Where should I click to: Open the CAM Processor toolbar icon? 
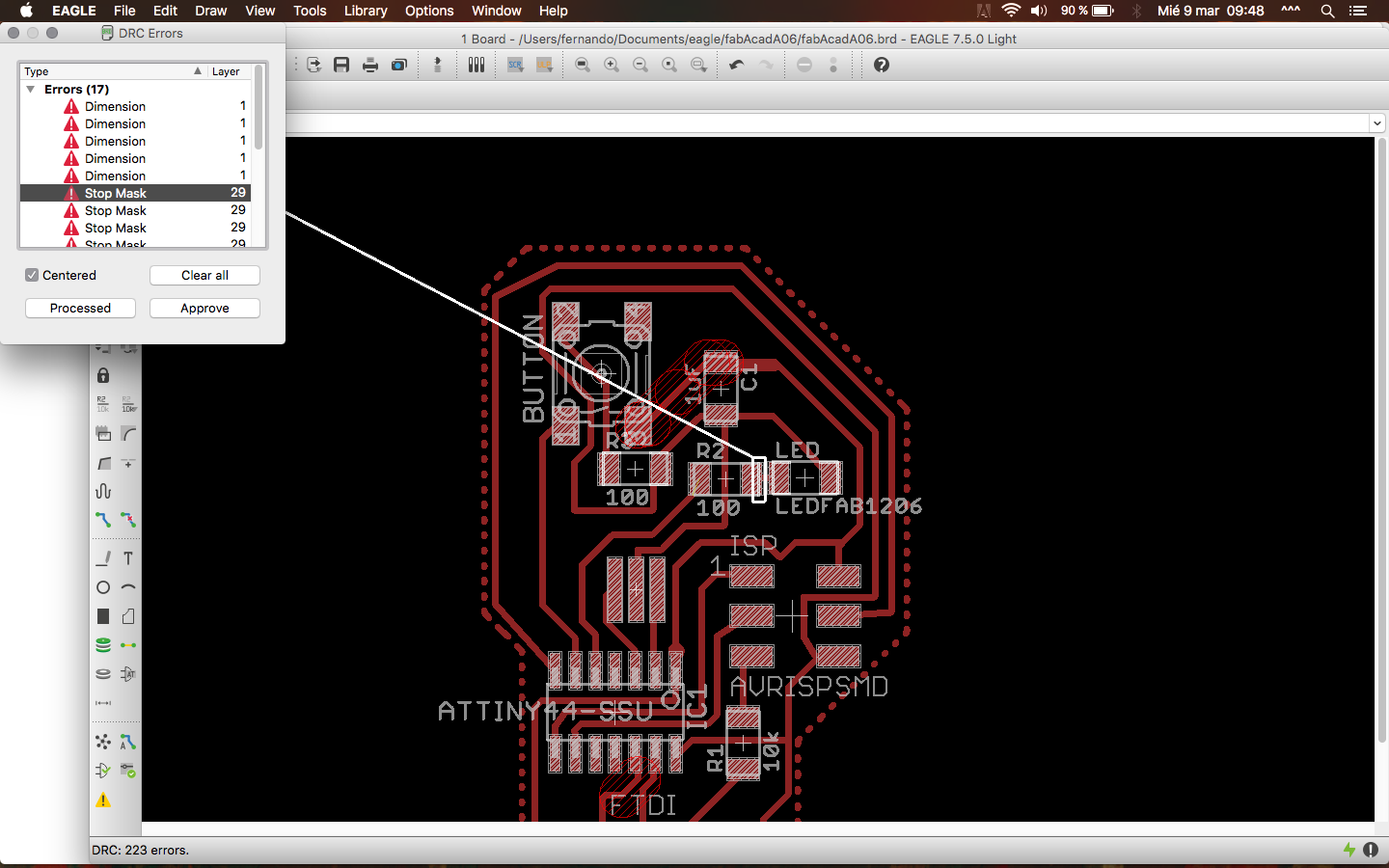point(399,65)
